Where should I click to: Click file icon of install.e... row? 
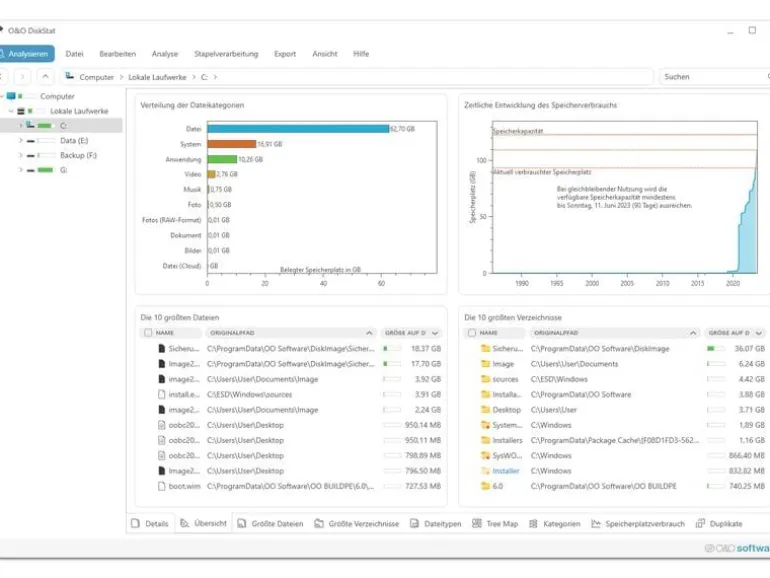[161, 394]
